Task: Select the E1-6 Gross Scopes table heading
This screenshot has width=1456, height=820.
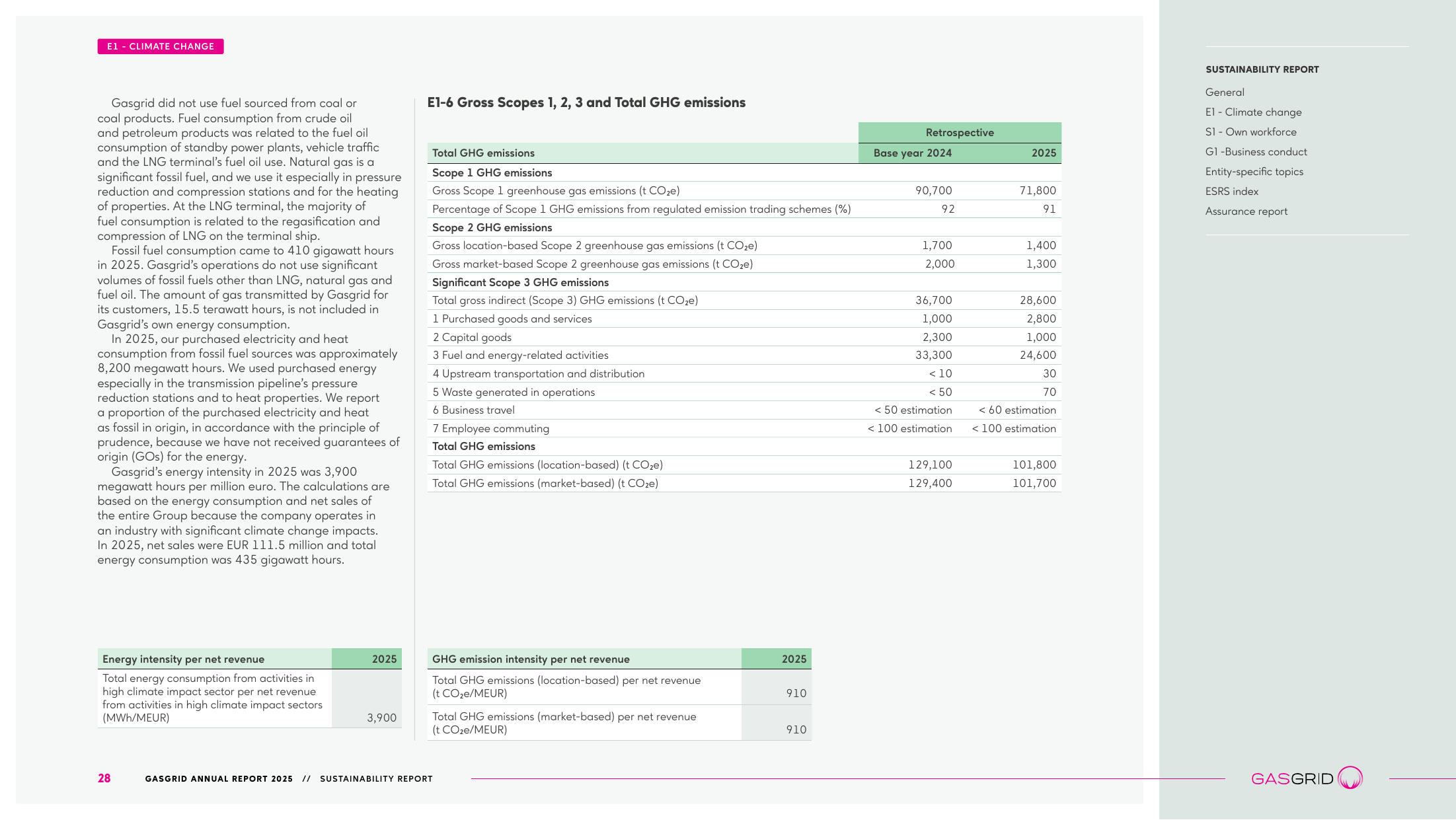Action: tap(586, 102)
